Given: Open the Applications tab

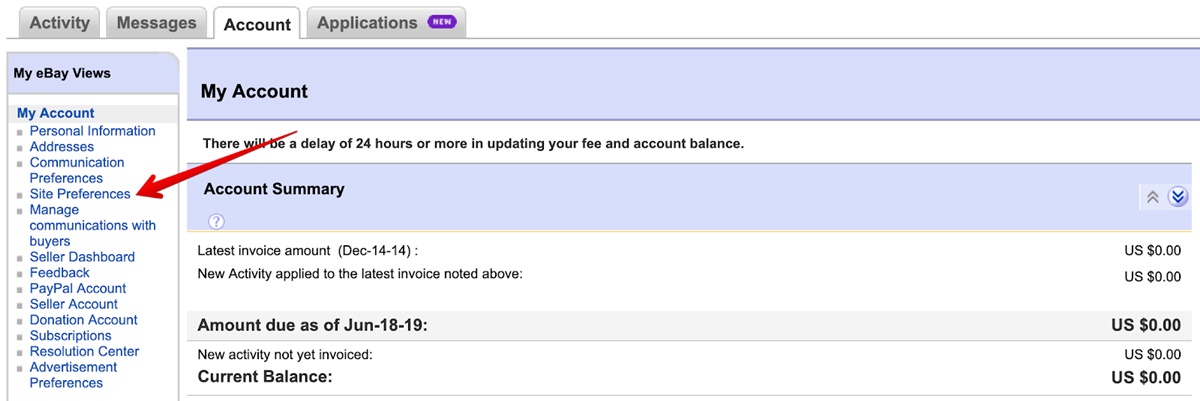Looking at the screenshot, I should pyautogui.click(x=367, y=22).
